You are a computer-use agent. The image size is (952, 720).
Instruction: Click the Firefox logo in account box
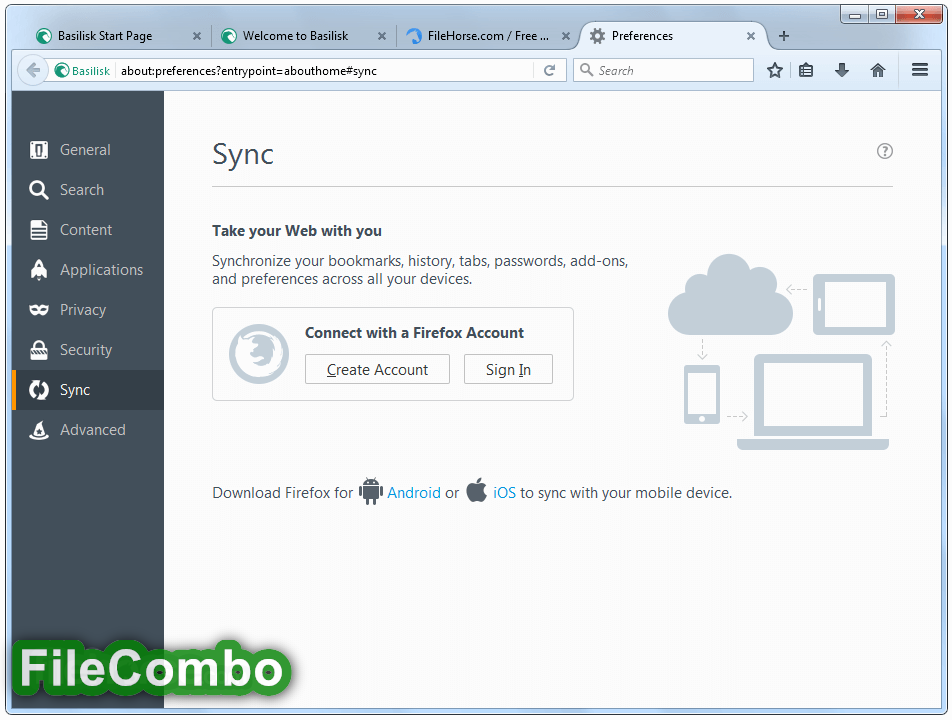pyautogui.click(x=259, y=354)
